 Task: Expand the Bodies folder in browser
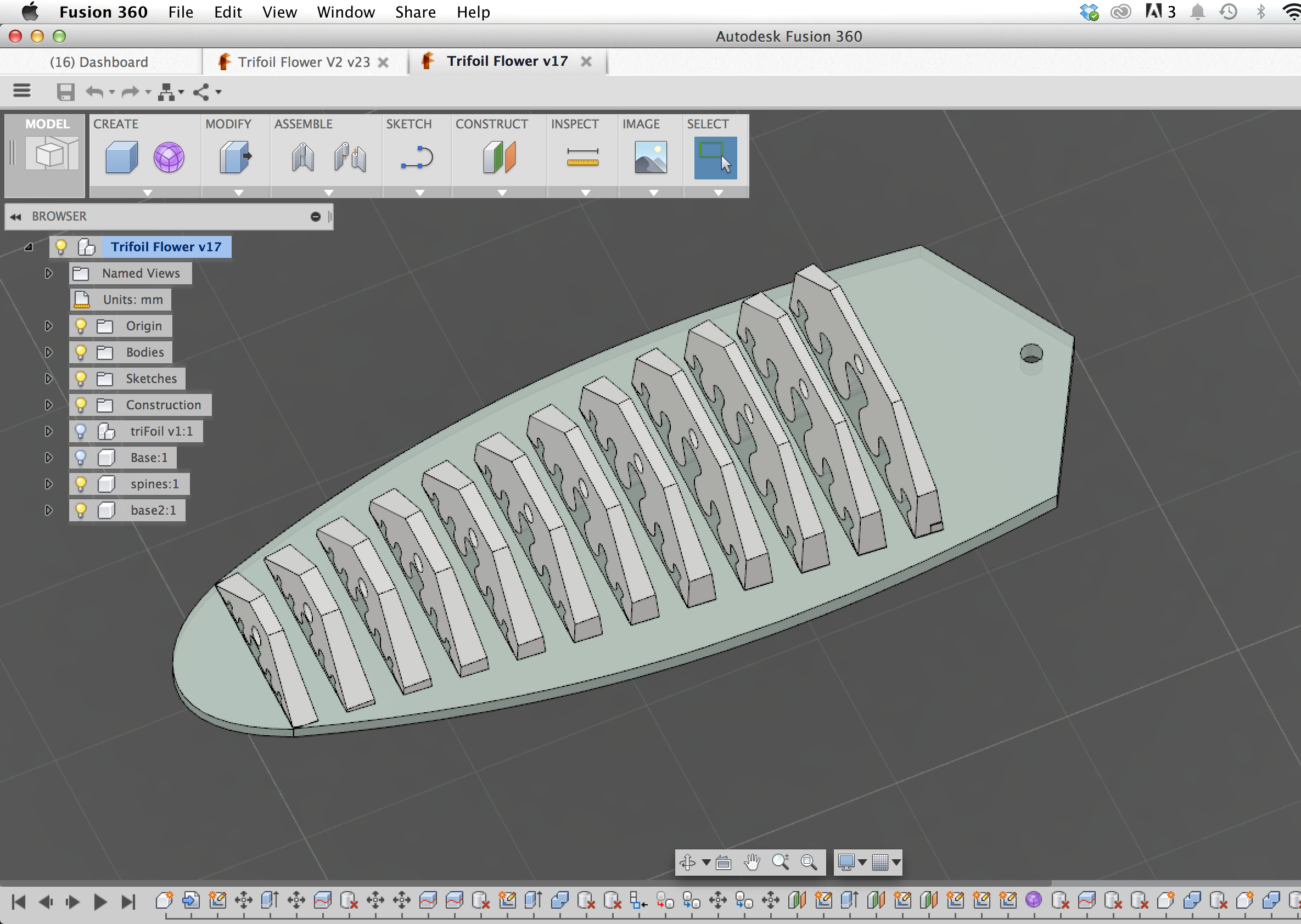click(48, 352)
